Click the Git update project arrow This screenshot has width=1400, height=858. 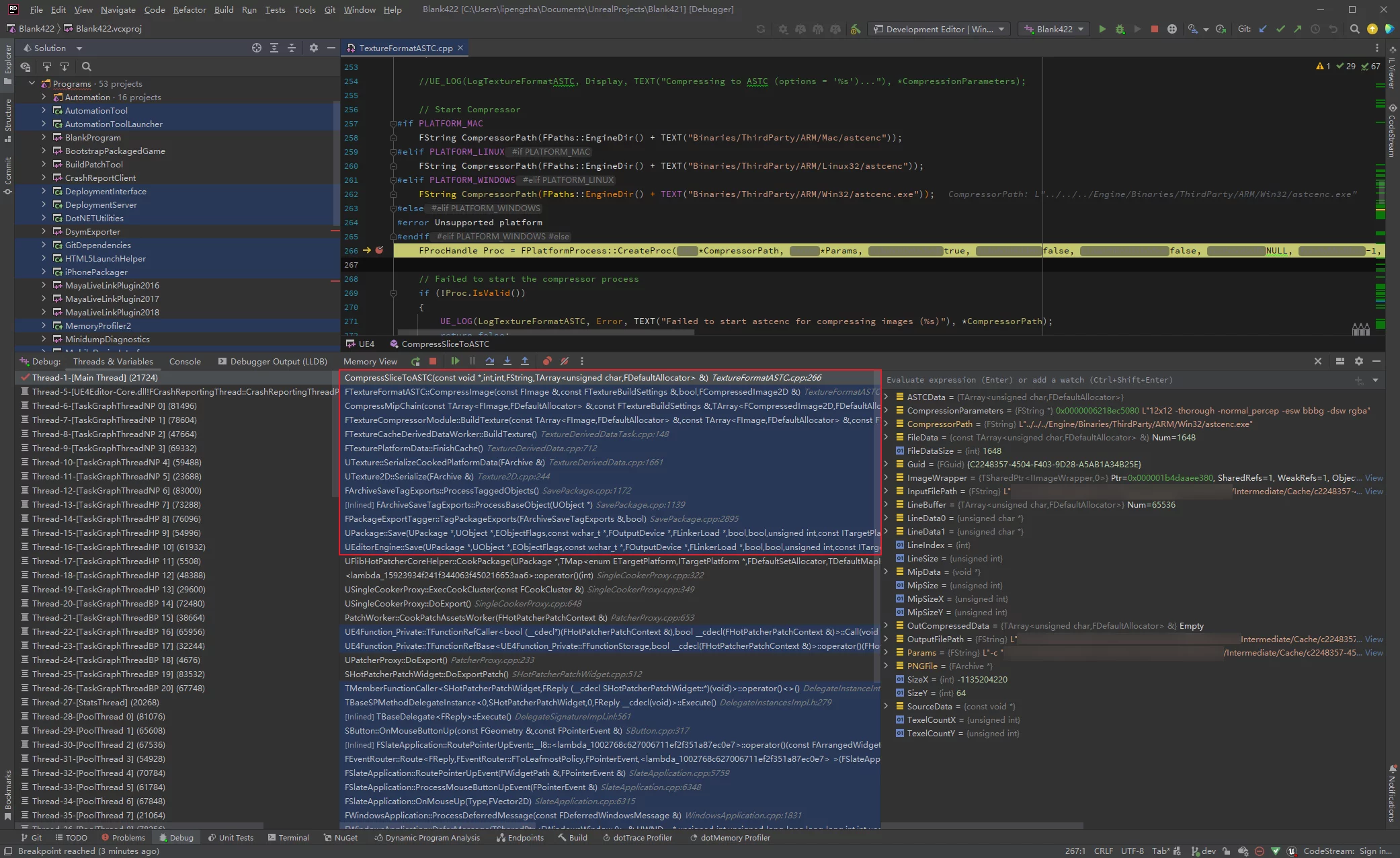1263,29
